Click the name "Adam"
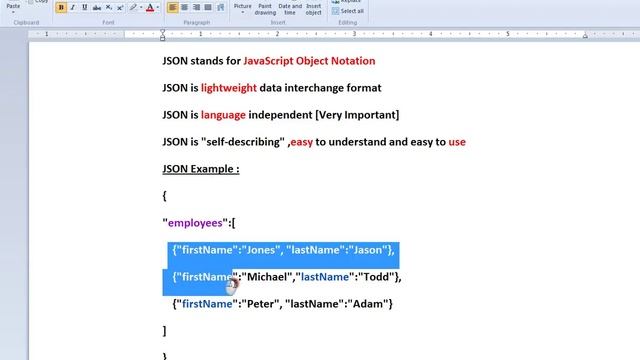640x360 pixels. [x=368, y=304]
